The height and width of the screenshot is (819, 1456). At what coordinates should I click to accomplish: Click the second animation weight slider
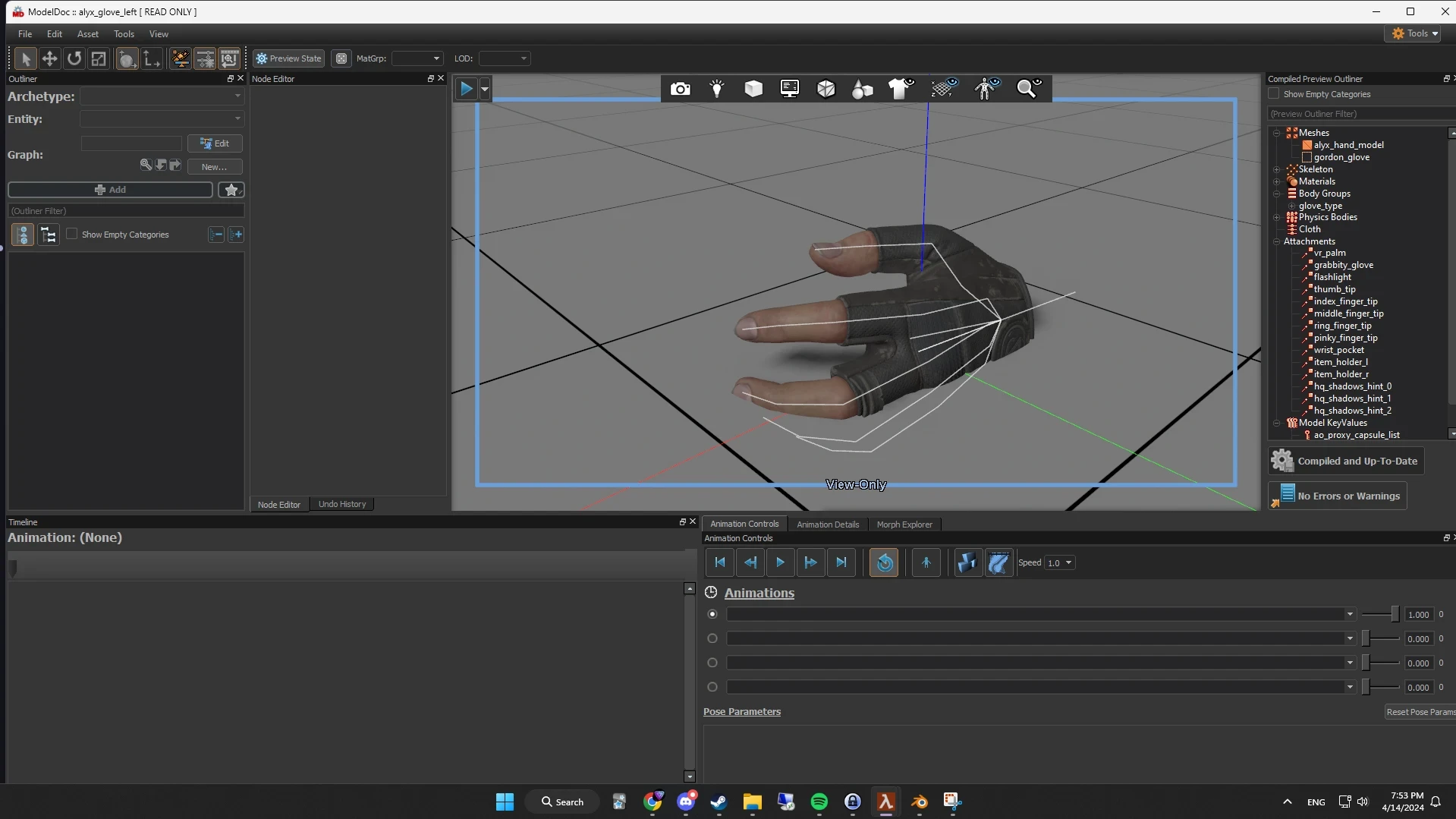[1380, 639]
